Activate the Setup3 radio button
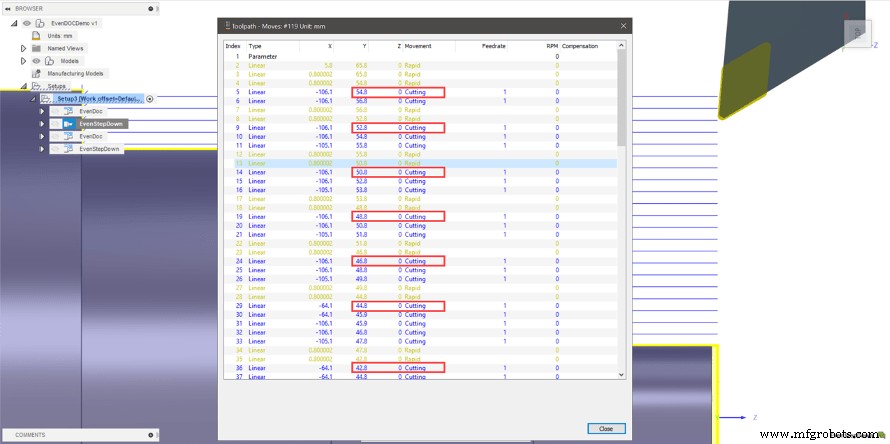The height and width of the screenshot is (444, 890). click(x=149, y=99)
